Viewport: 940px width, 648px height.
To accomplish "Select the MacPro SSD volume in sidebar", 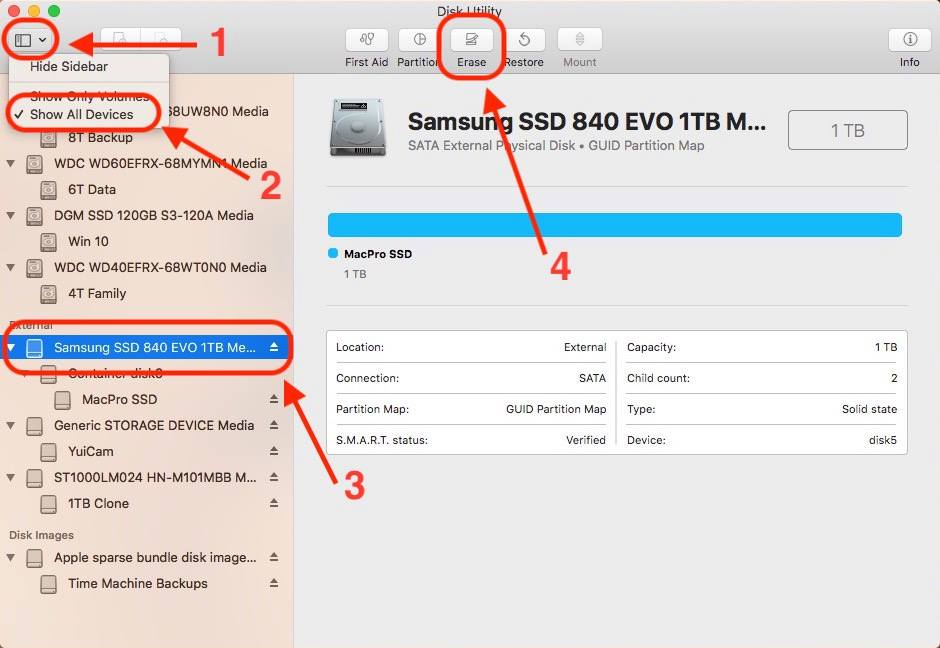I will click(119, 400).
